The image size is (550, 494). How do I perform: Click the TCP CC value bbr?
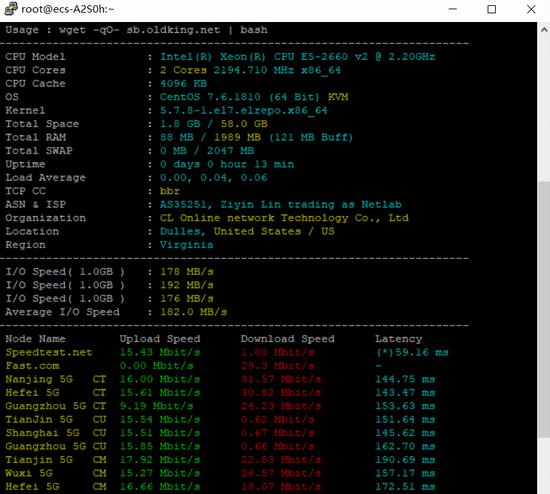[170, 191]
